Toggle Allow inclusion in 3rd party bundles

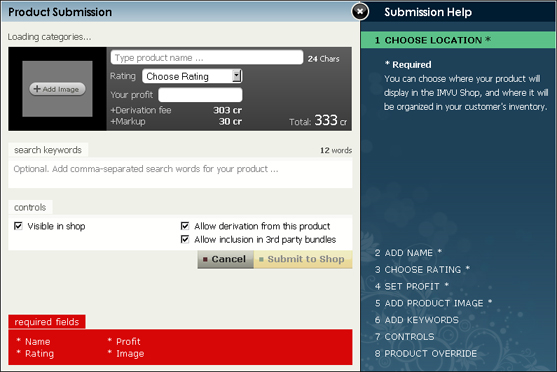click(185, 239)
